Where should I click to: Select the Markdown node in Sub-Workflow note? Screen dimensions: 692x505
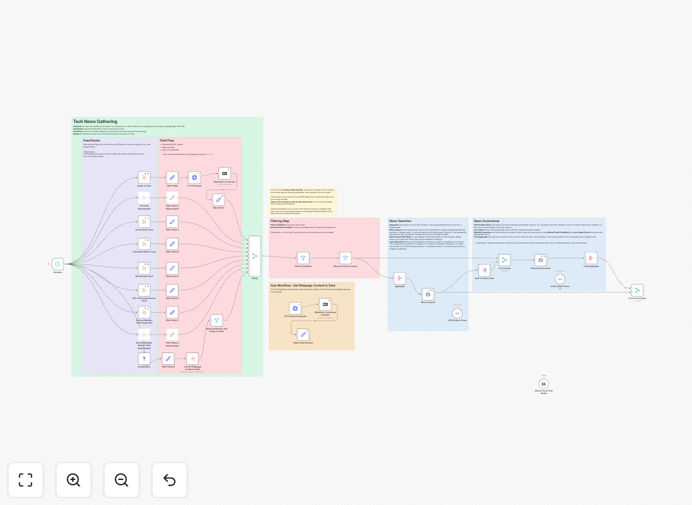325,305
